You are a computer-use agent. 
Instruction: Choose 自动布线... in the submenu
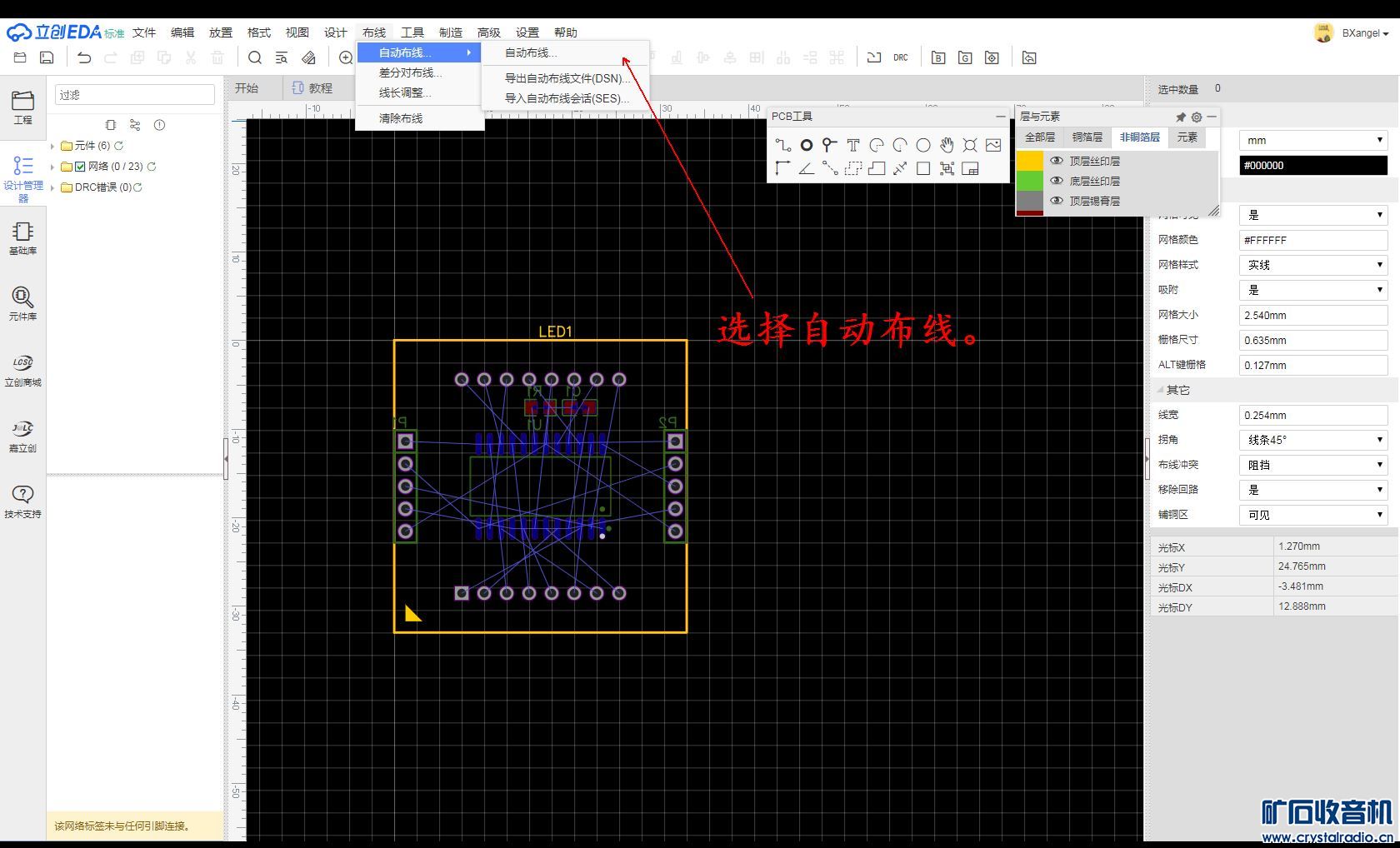[x=530, y=52]
